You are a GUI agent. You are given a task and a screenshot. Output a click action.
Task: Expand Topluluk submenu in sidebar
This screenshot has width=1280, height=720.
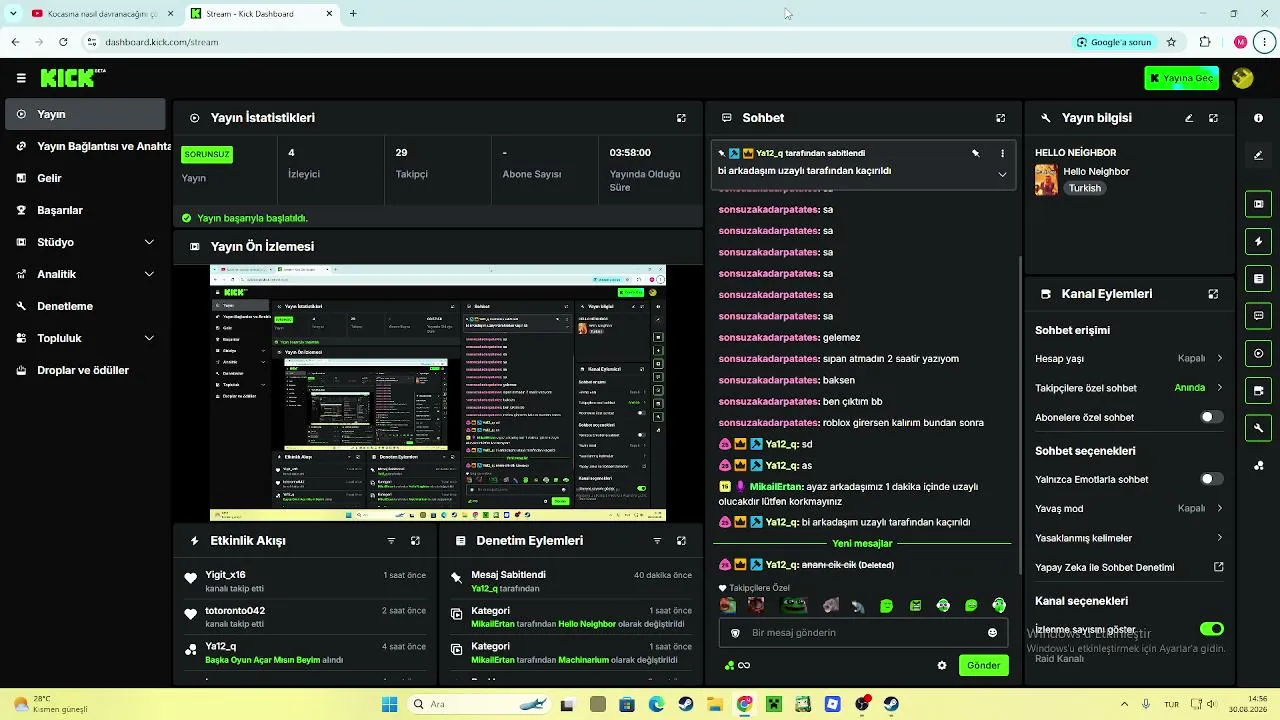click(x=149, y=338)
